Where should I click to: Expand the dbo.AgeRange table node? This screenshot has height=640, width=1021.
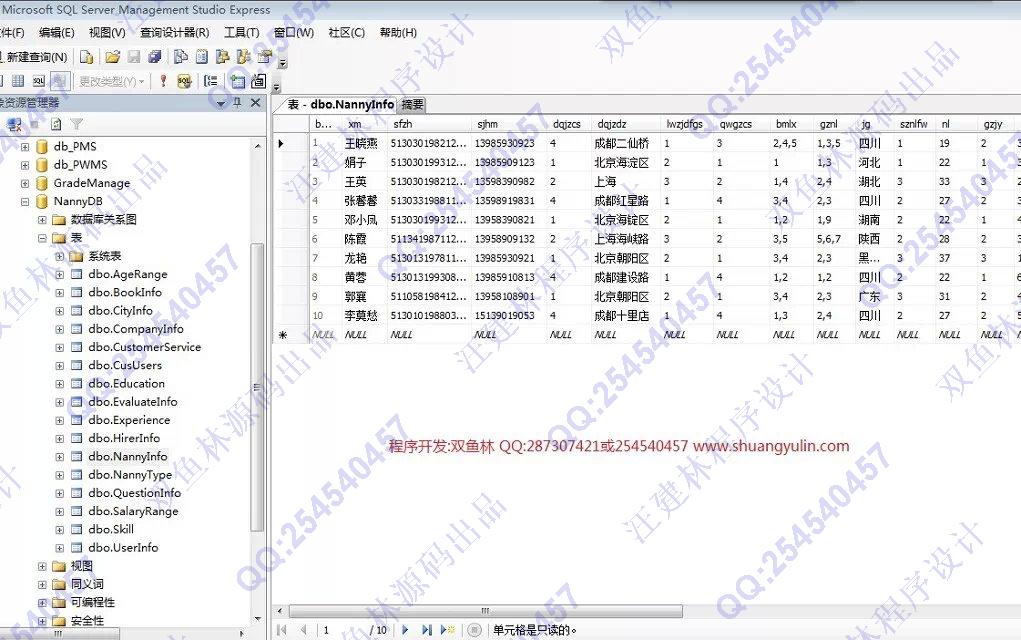pyautogui.click(x=60, y=274)
